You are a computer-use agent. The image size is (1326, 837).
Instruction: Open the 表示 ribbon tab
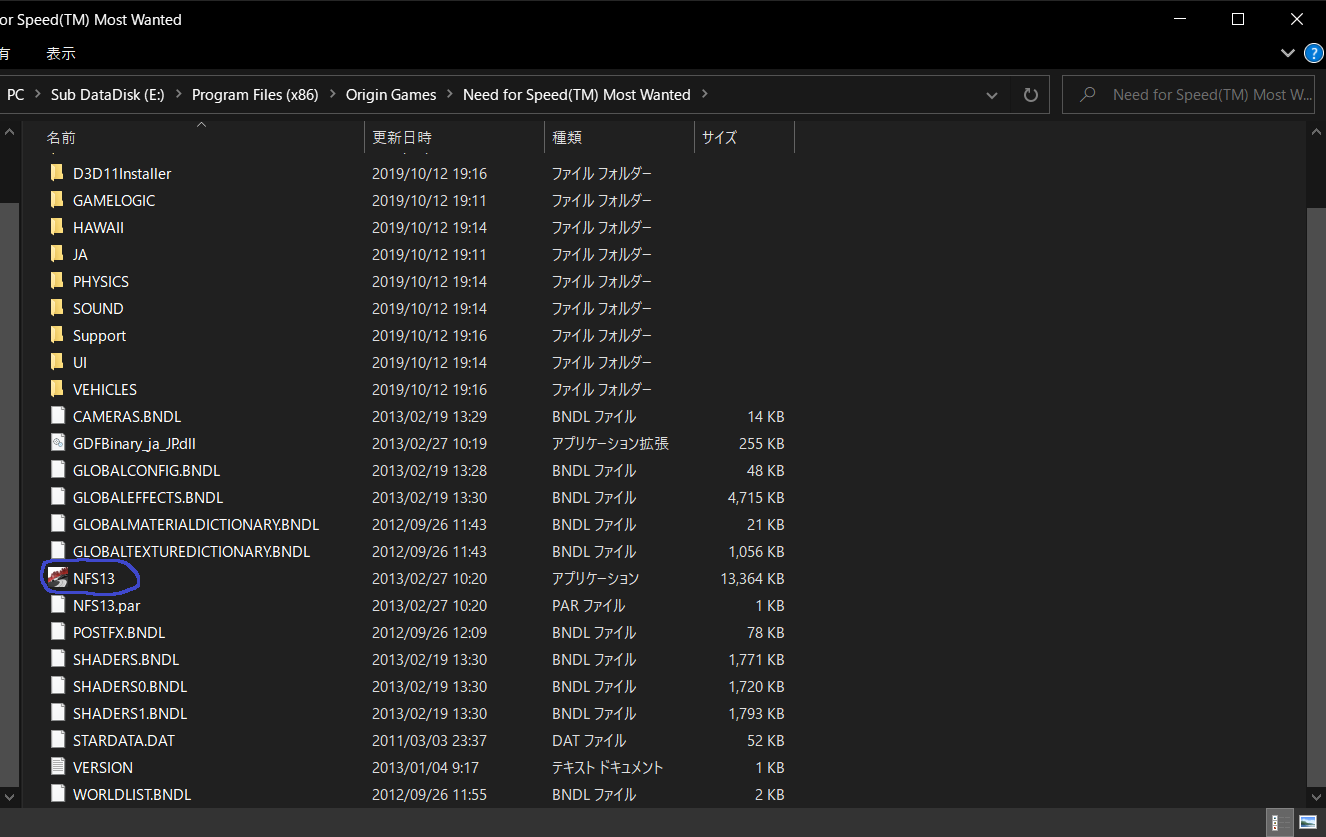[x=61, y=53]
